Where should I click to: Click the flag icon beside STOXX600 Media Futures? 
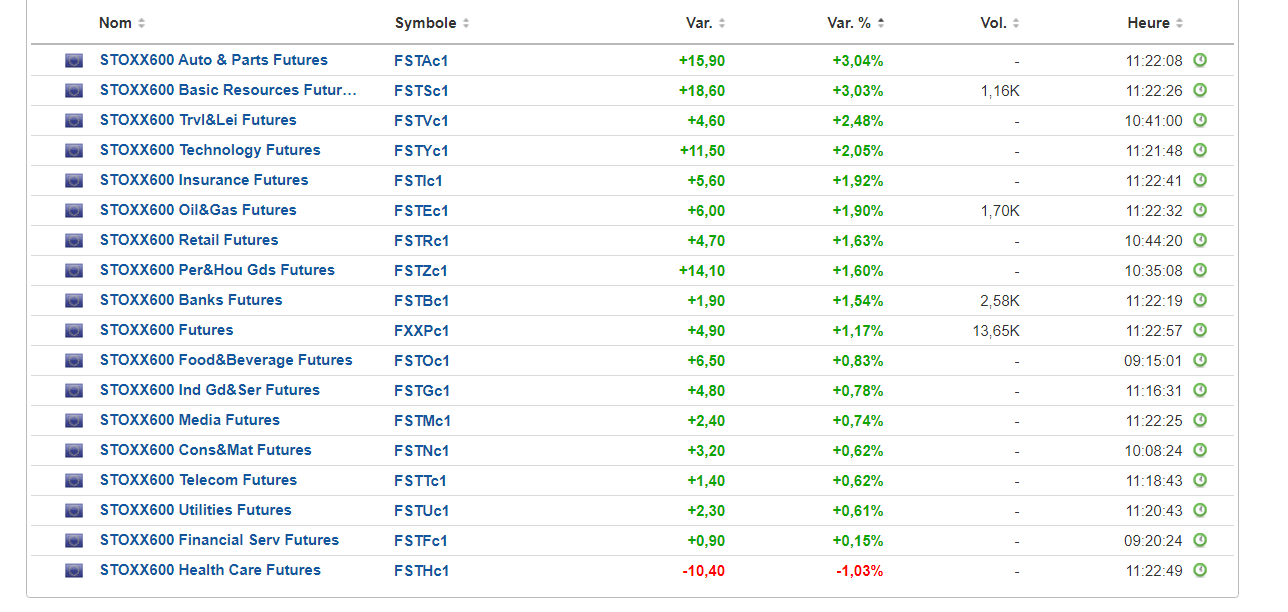tap(74, 421)
